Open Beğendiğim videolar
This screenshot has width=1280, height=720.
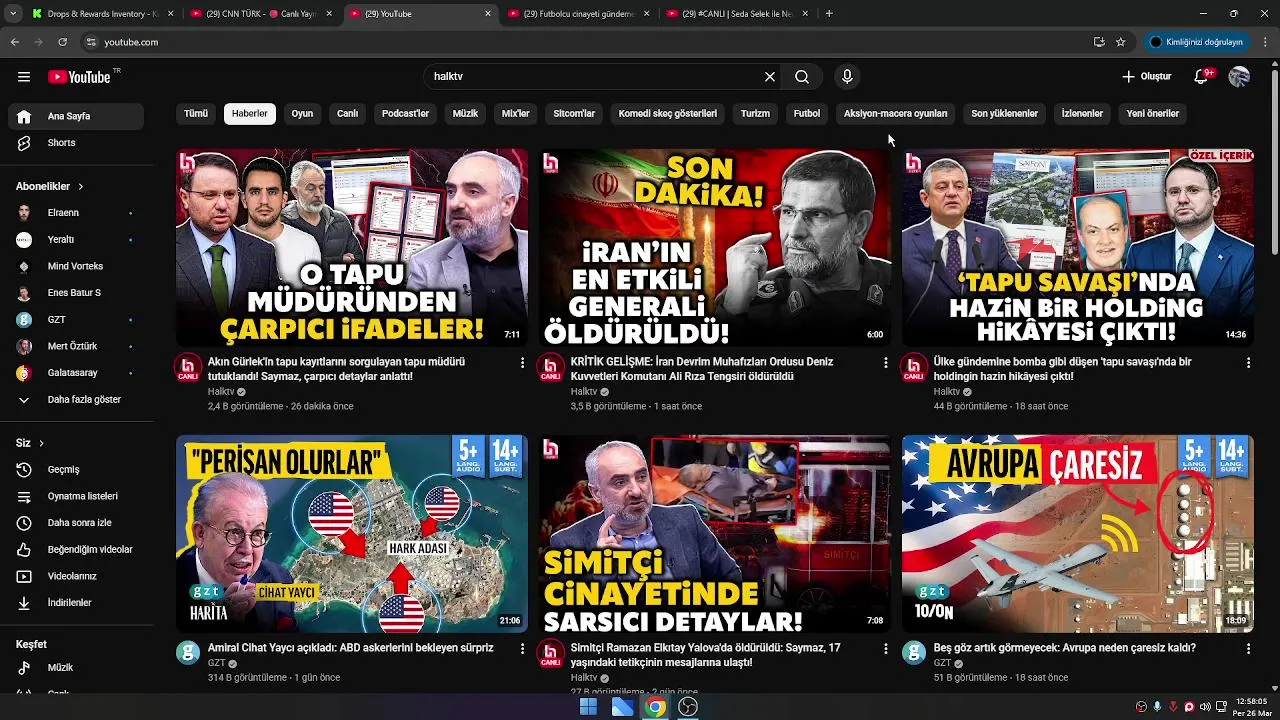(x=76, y=550)
